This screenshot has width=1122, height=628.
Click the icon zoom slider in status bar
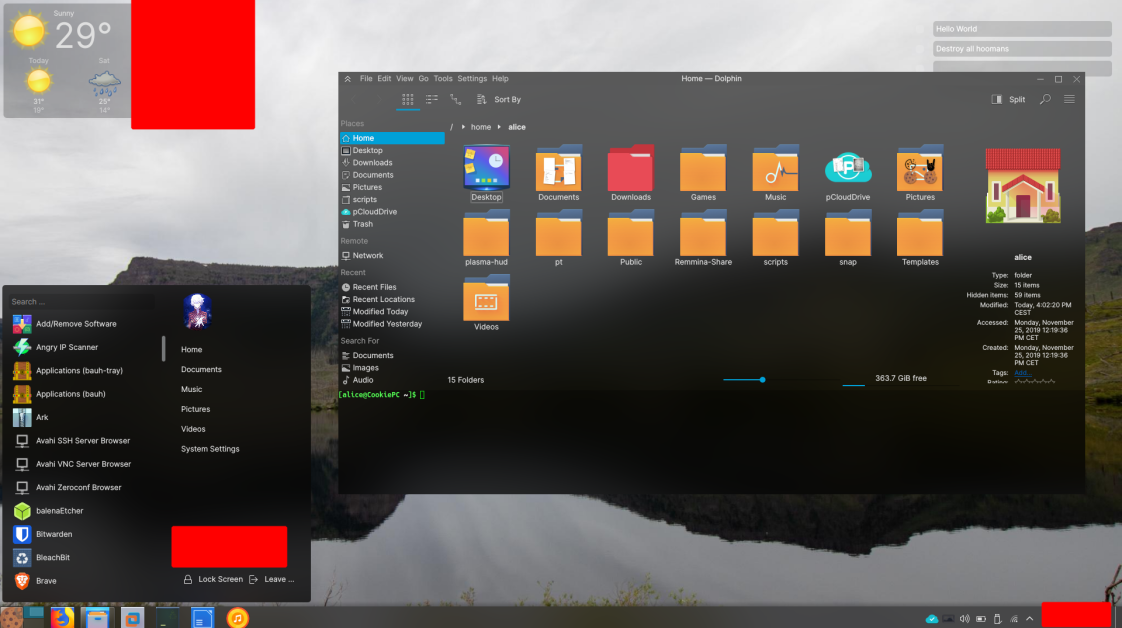click(762, 379)
